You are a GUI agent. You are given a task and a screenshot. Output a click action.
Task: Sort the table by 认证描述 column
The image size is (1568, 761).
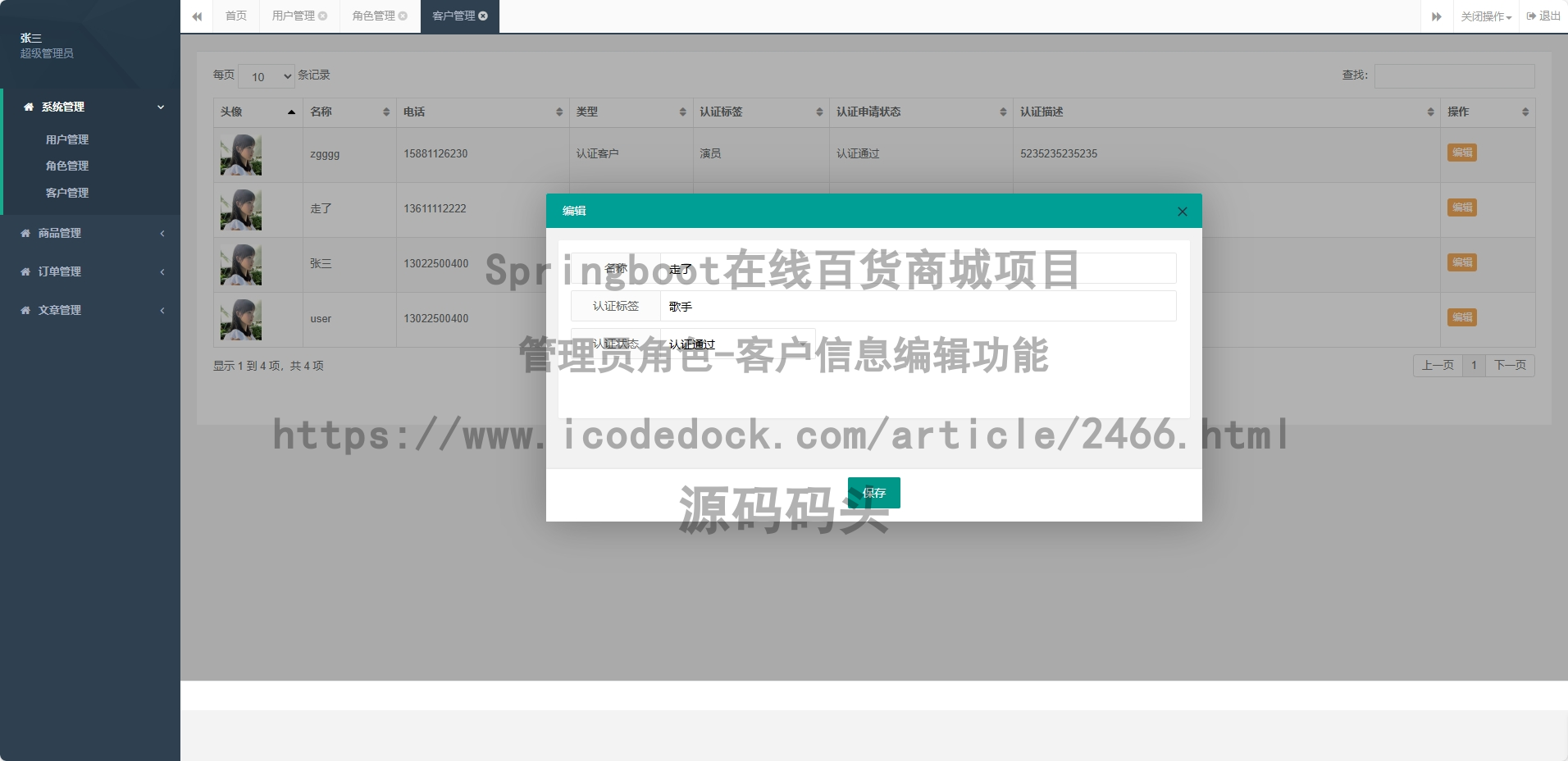point(1430,112)
